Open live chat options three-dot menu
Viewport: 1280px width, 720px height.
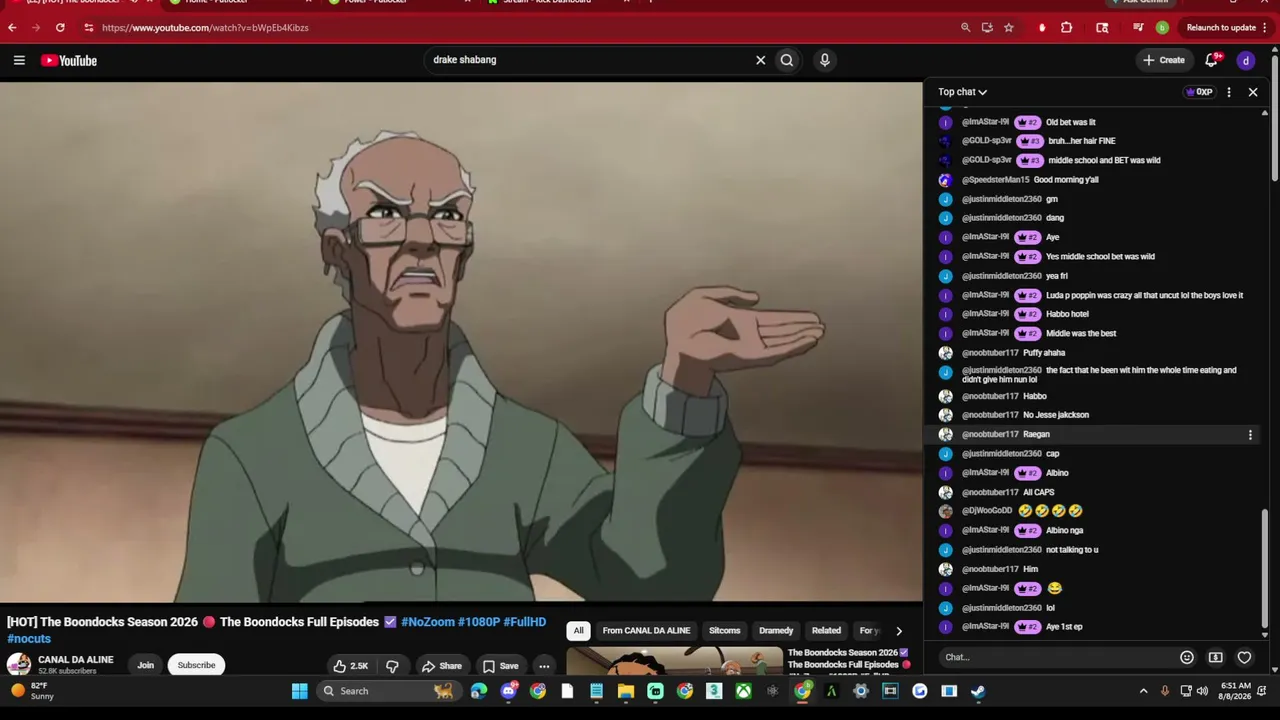[1229, 92]
